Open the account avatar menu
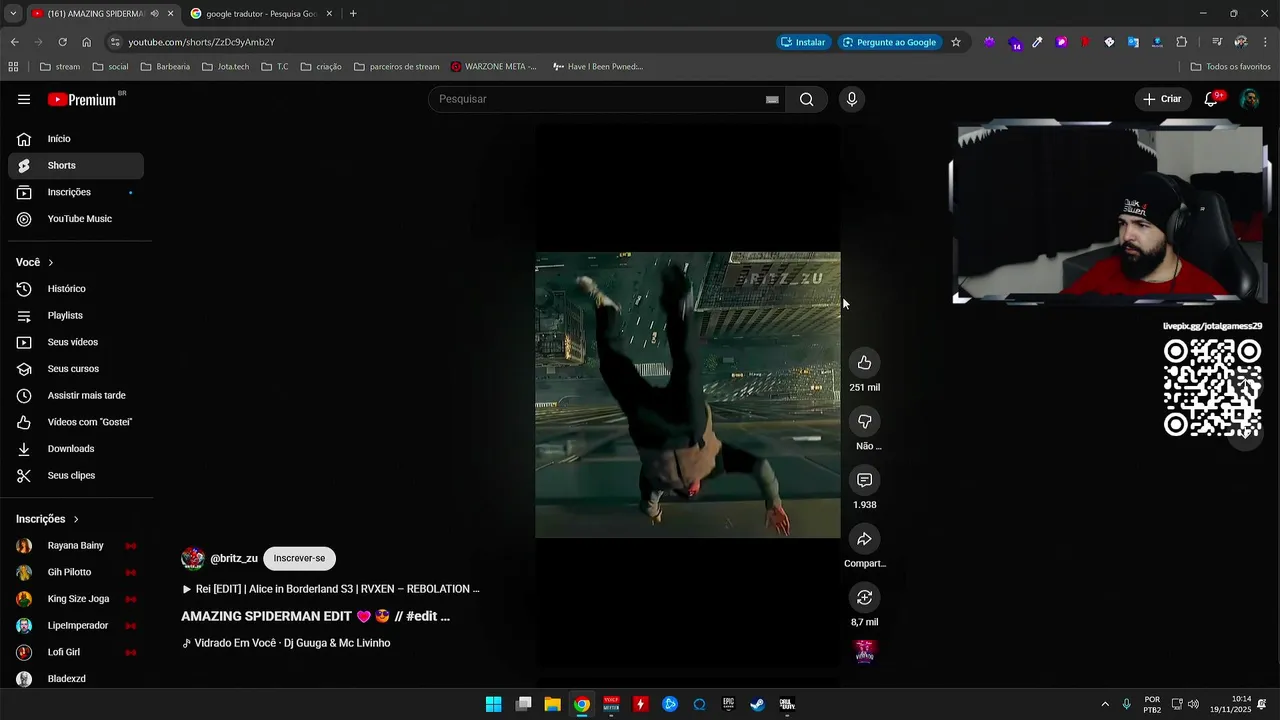1280x720 pixels. pos(1249,99)
